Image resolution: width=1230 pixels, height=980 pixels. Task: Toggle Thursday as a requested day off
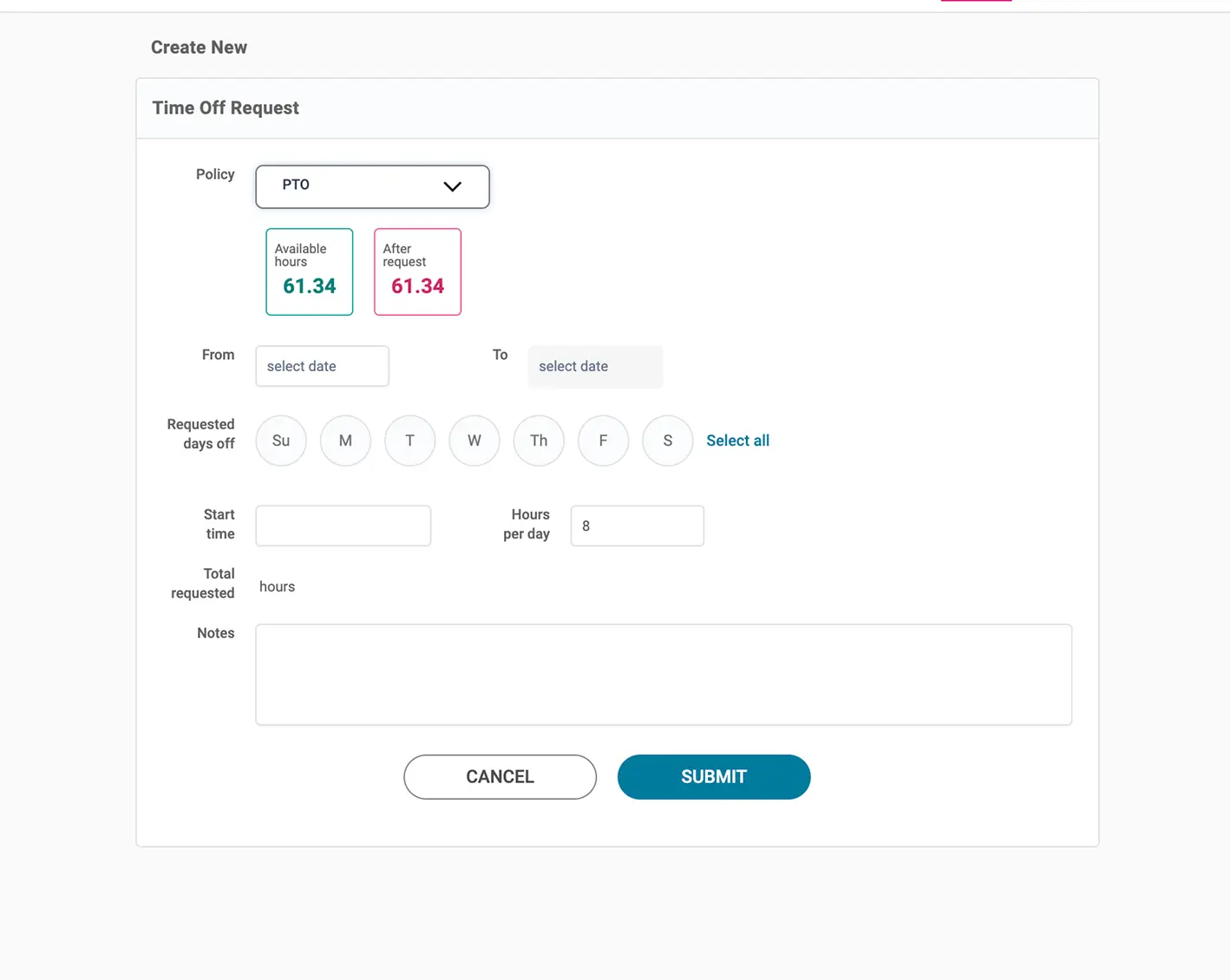538,441
